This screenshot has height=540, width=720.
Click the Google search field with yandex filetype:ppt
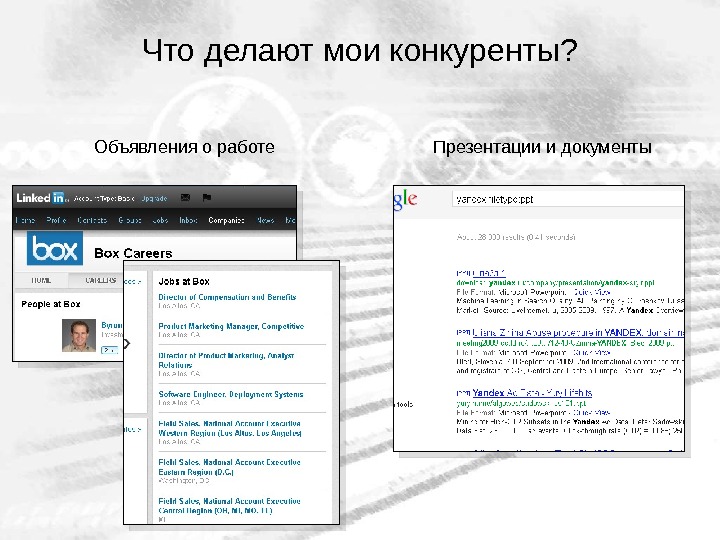[568, 199]
